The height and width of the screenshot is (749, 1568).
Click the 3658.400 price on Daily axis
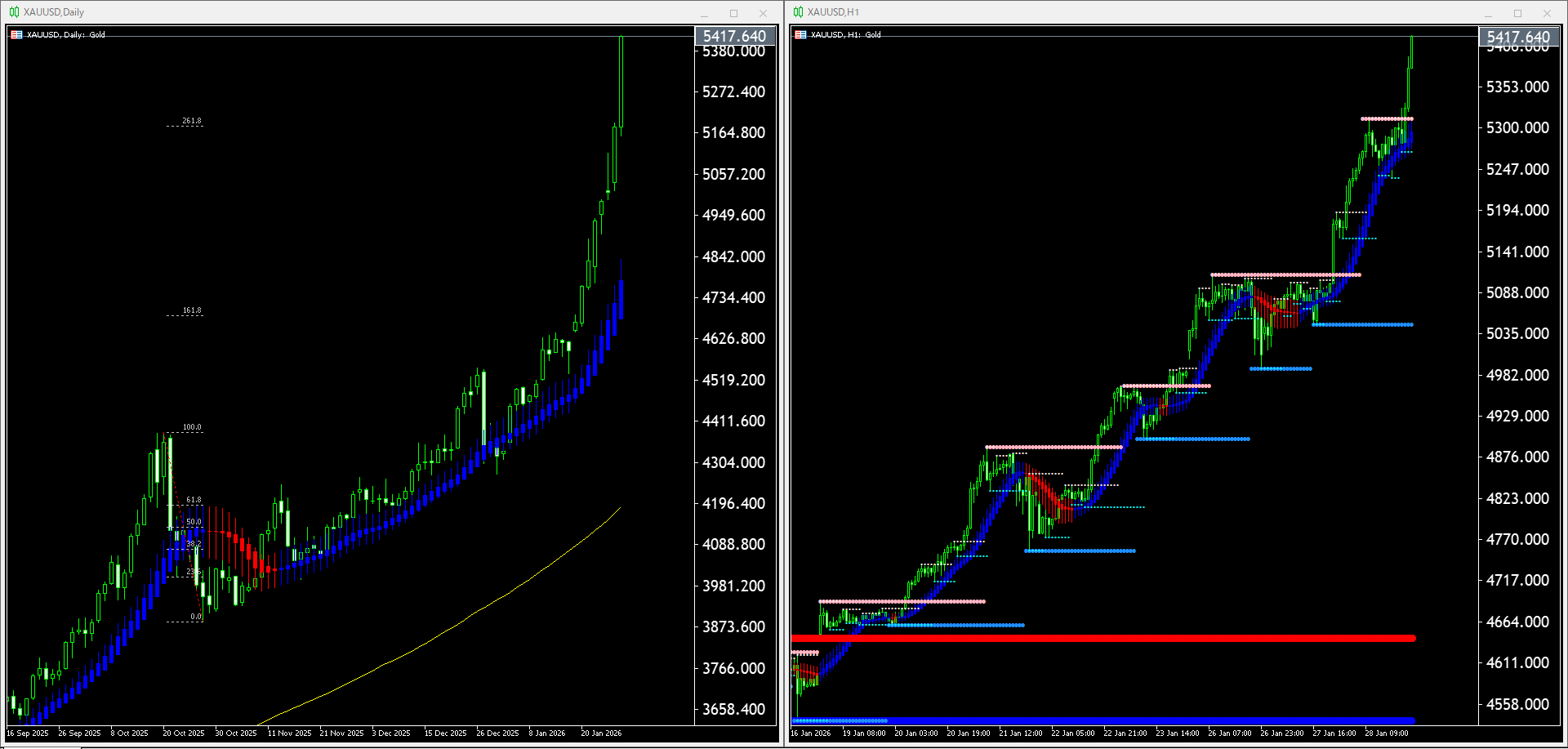coord(734,710)
